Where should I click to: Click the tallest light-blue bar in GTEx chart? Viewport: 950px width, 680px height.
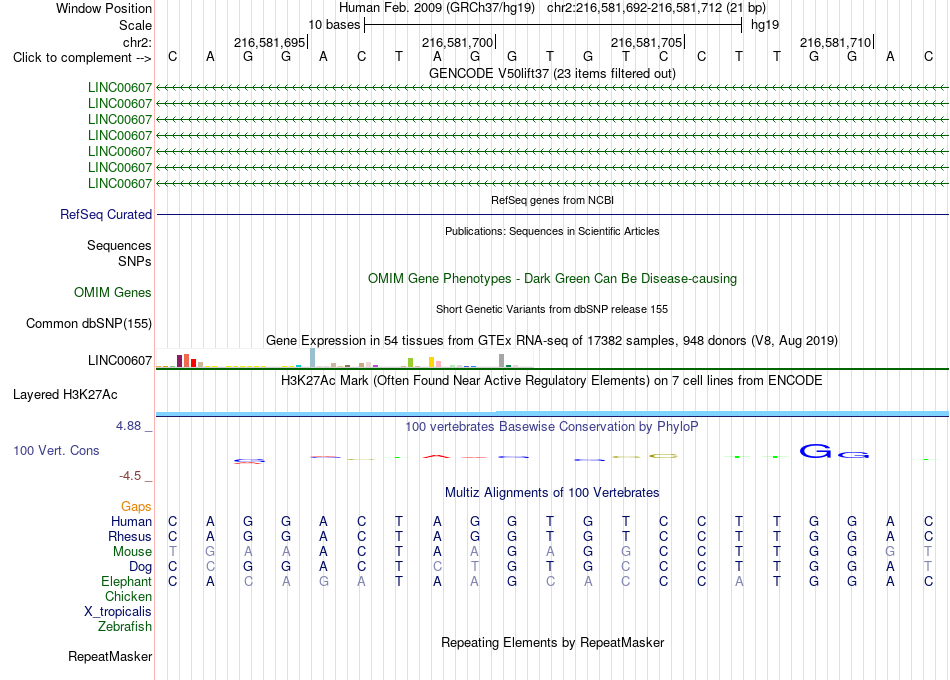click(x=312, y=358)
